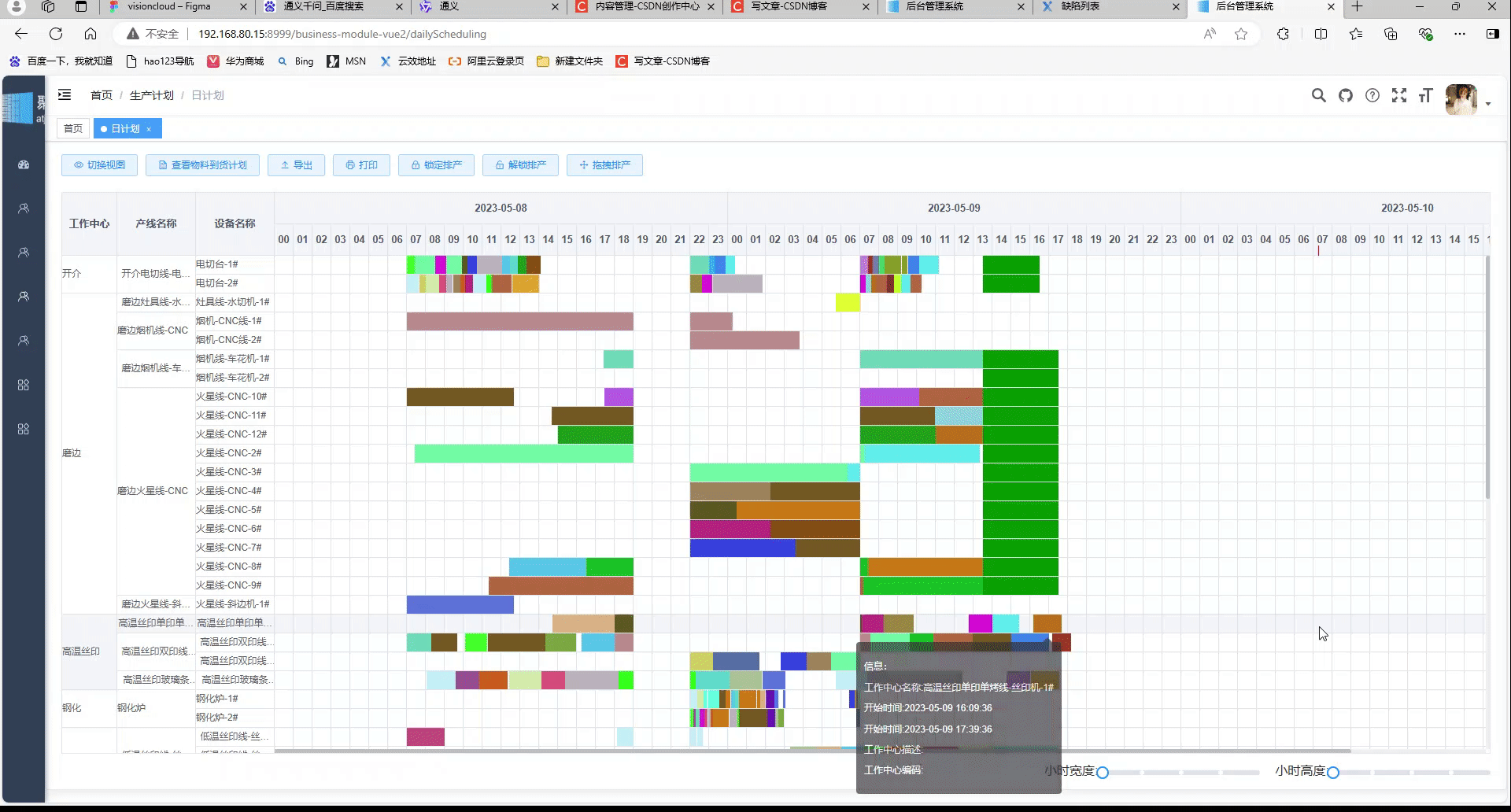The image size is (1511, 812).
Task: Click 解锁排产 button
Action: tap(521, 165)
